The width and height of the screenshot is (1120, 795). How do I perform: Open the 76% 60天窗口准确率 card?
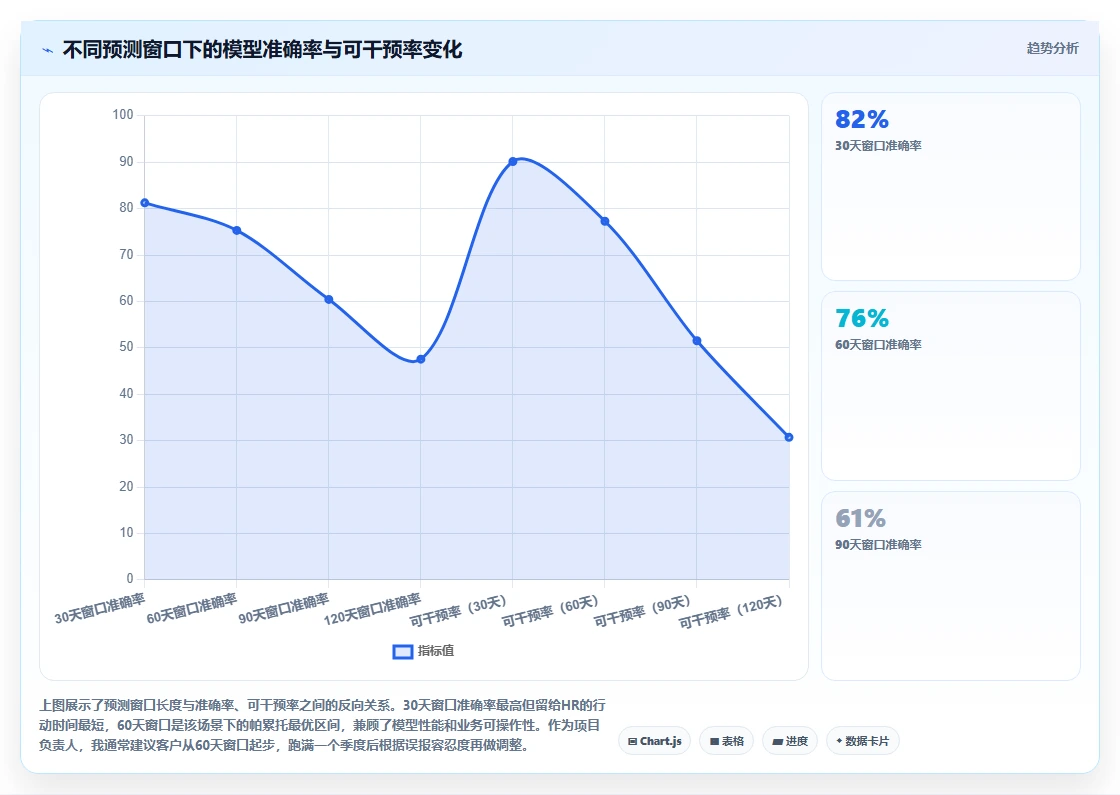[x=951, y=386]
